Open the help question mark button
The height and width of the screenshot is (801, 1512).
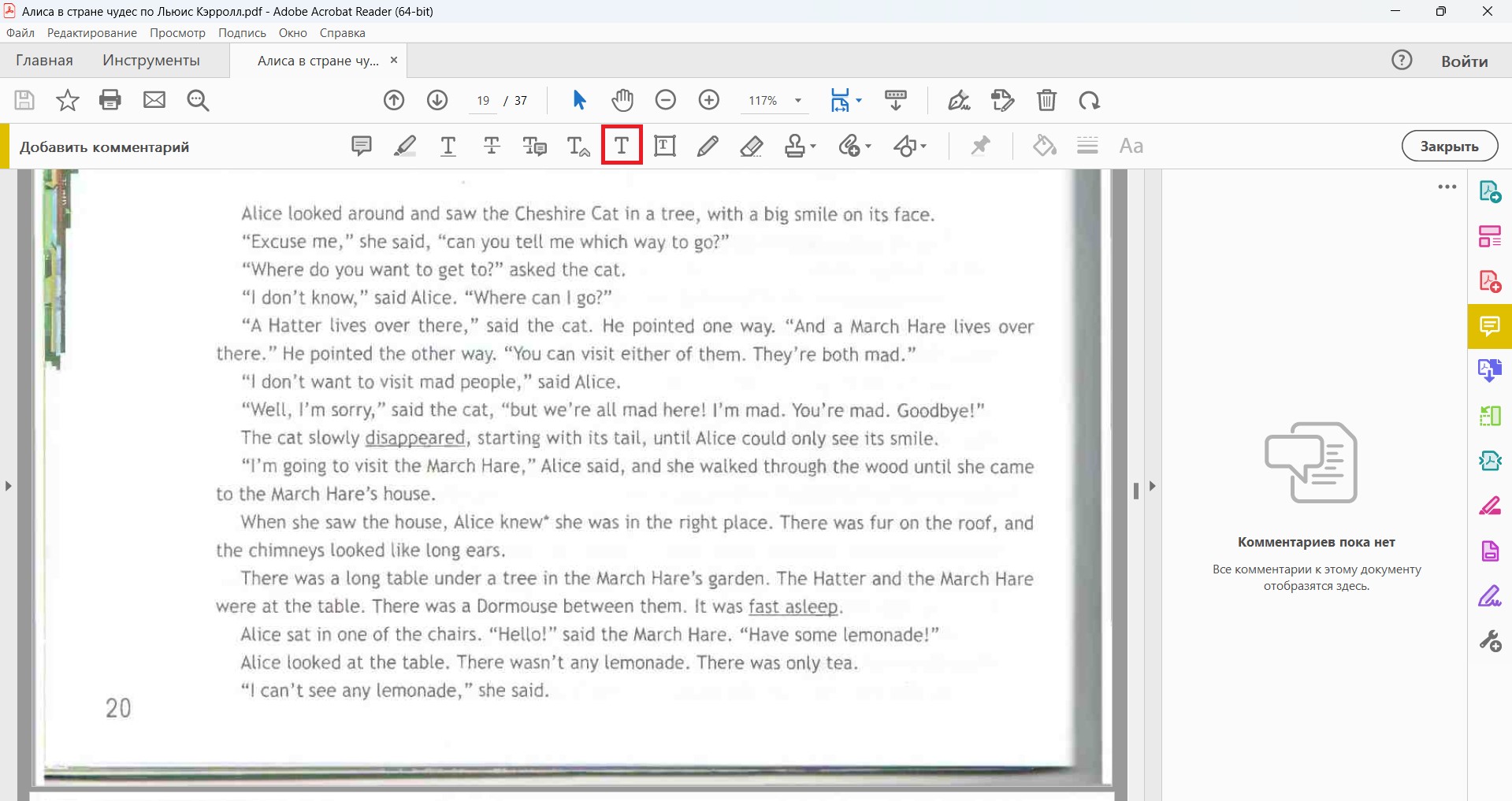click(x=1402, y=60)
